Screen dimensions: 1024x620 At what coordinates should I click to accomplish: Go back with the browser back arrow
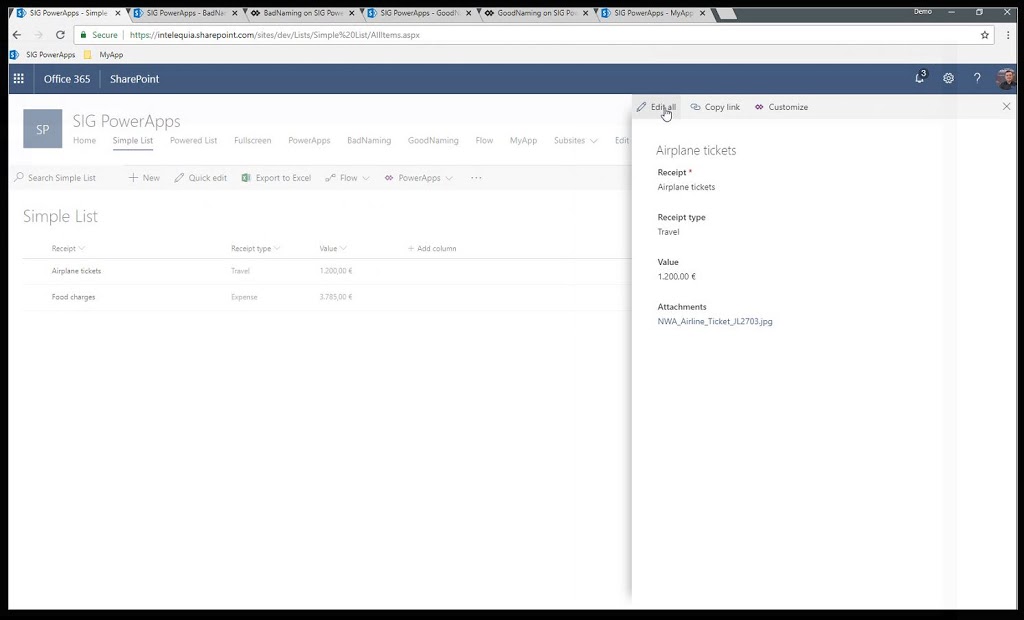[x=17, y=35]
